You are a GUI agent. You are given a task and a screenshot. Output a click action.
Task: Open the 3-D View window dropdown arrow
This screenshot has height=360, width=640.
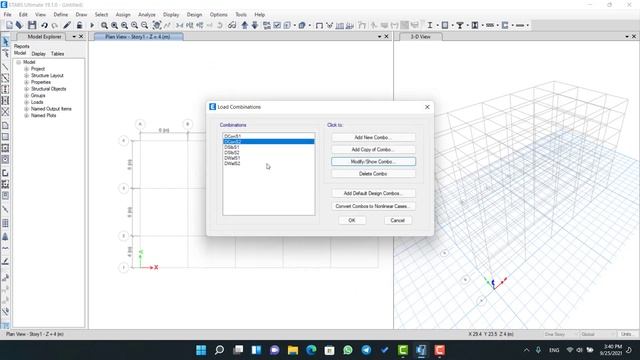click(627, 37)
